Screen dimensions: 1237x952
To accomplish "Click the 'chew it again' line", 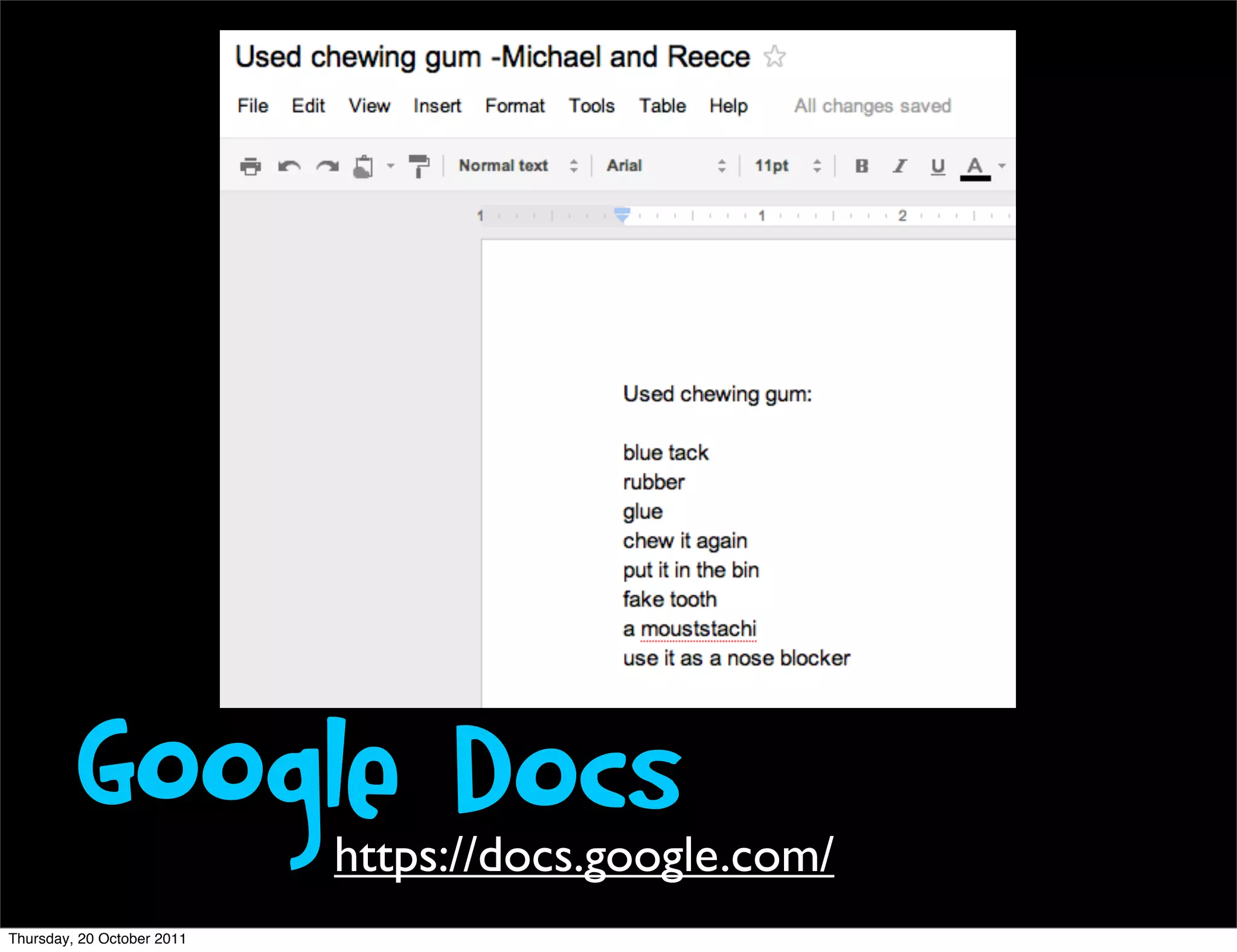I will click(x=685, y=541).
